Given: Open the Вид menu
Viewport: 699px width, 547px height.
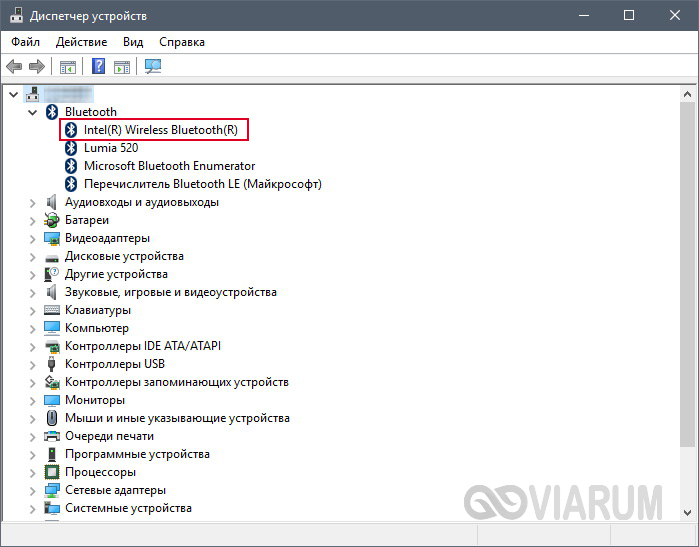Looking at the screenshot, I should [133, 42].
